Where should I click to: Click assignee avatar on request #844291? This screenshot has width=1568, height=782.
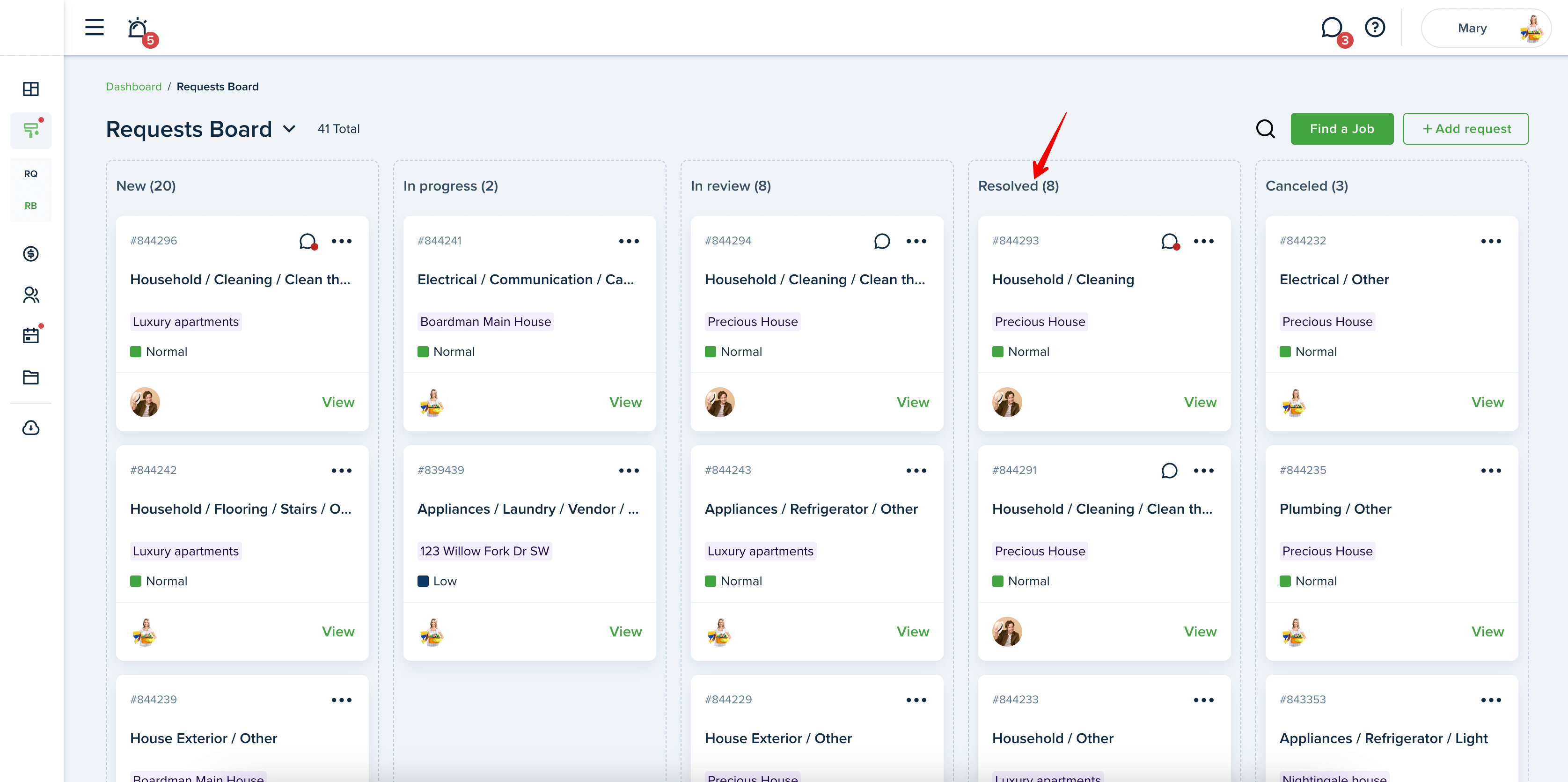pos(1007,632)
